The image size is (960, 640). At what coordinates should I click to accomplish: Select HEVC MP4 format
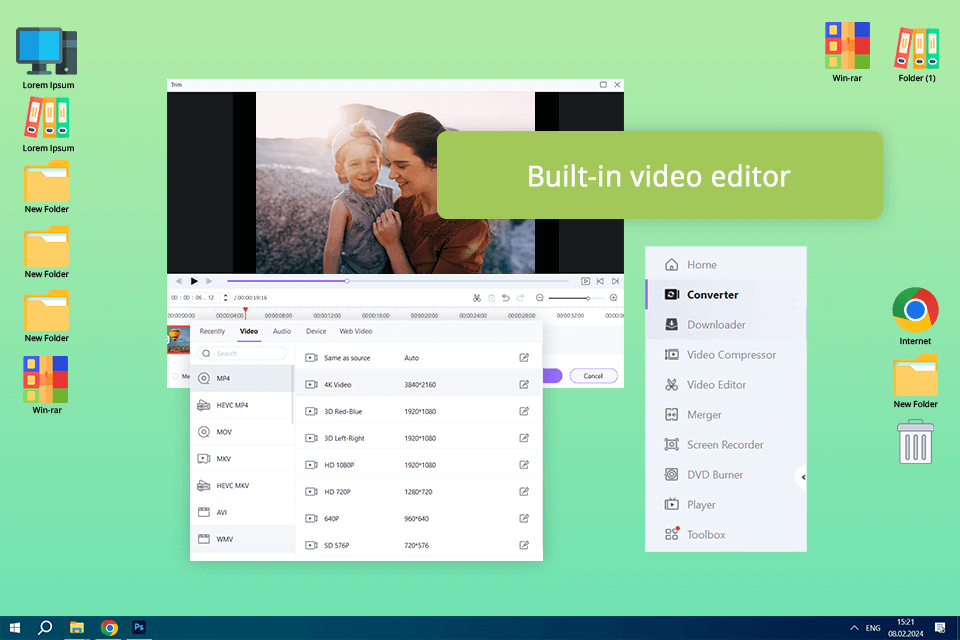(x=242, y=405)
